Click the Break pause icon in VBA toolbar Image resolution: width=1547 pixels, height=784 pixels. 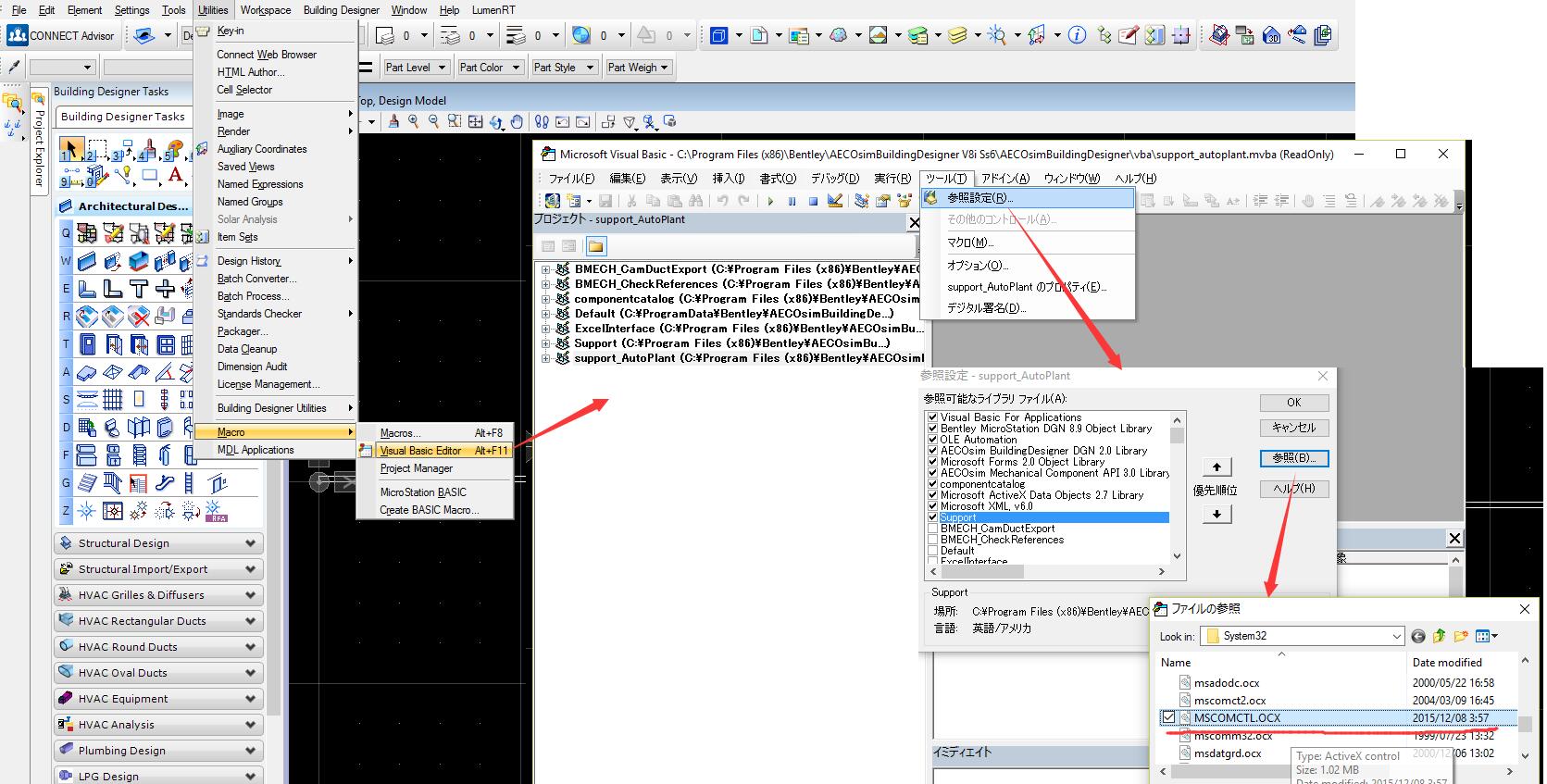[792, 201]
